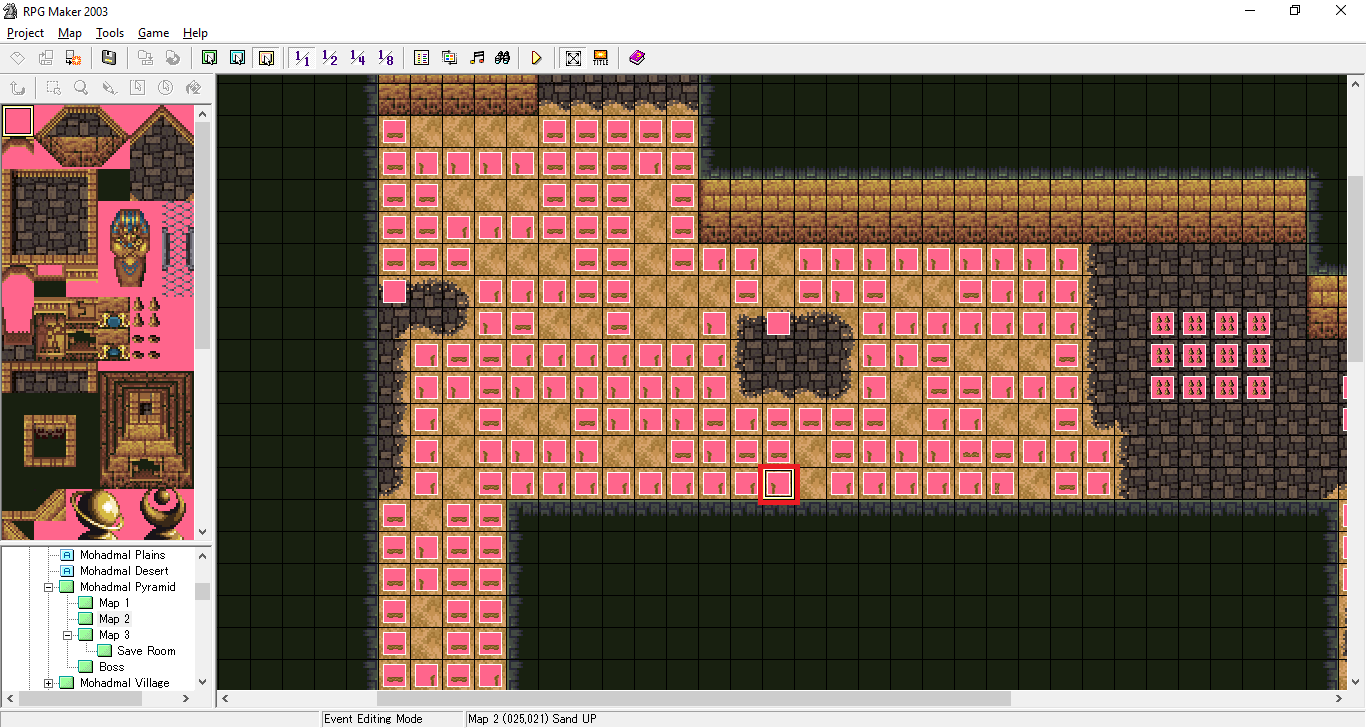1366x728 pixels.
Task: Choose the Ellipse draw tool
Action: pyautogui.click(x=166, y=87)
